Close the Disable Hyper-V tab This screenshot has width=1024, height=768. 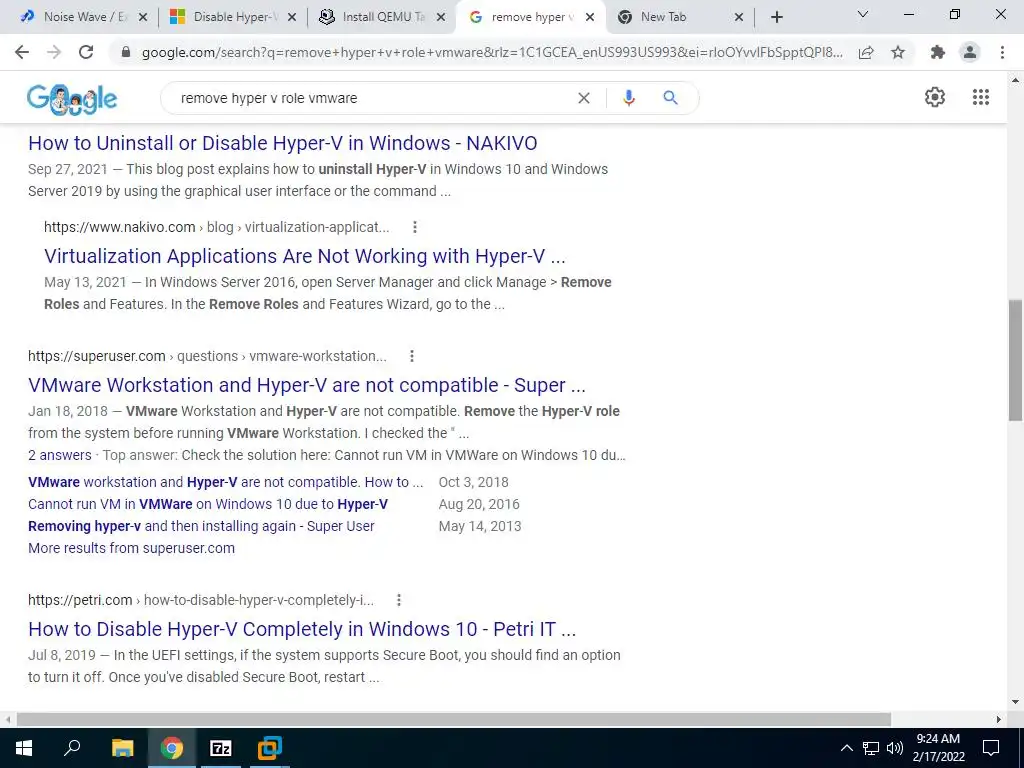(292, 18)
